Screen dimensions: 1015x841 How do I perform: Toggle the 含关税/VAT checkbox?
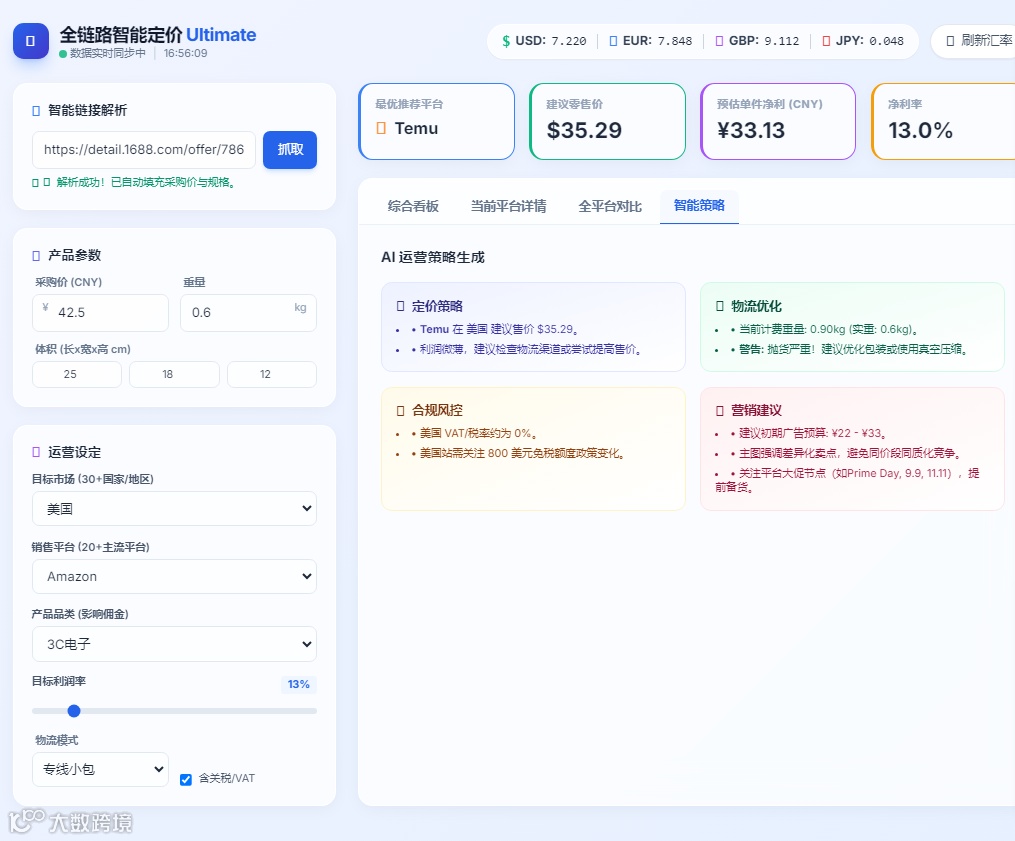186,779
